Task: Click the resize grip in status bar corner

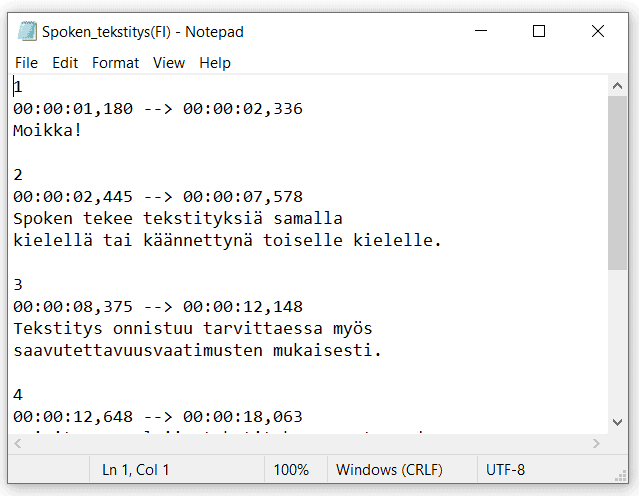Action: [x=621, y=476]
